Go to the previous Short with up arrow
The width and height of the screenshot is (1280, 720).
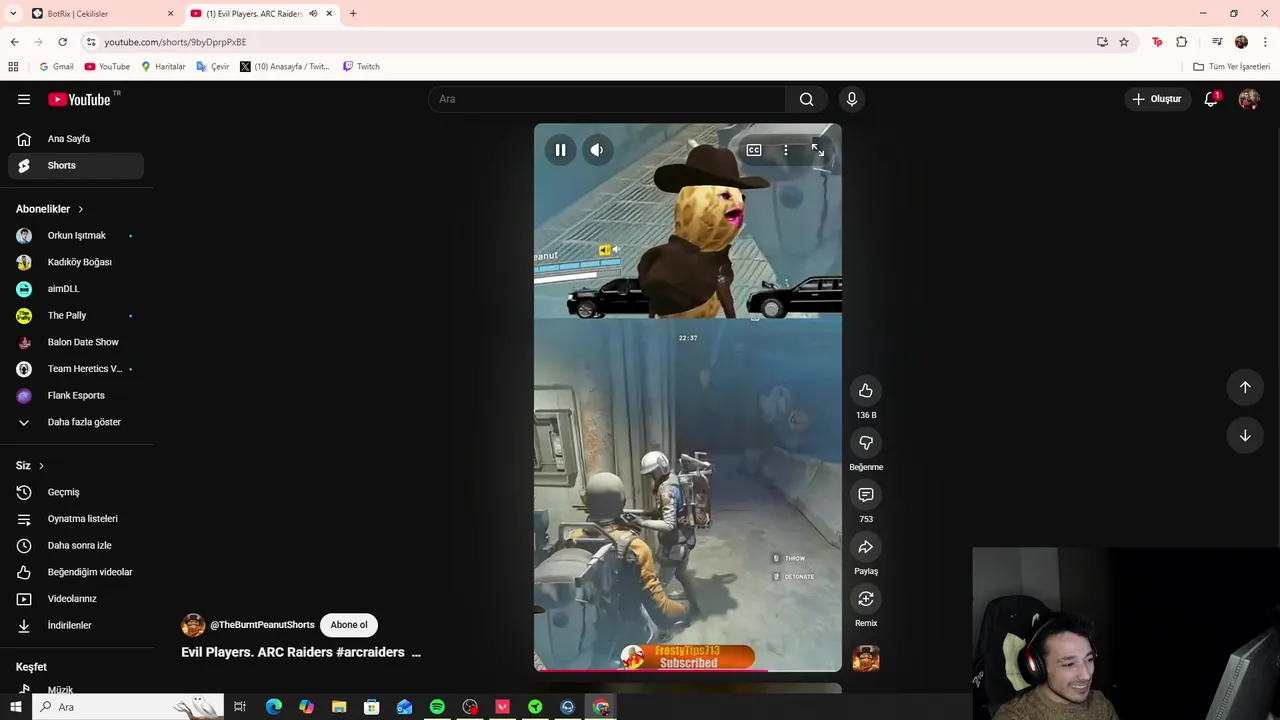click(x=1245, y=387)
